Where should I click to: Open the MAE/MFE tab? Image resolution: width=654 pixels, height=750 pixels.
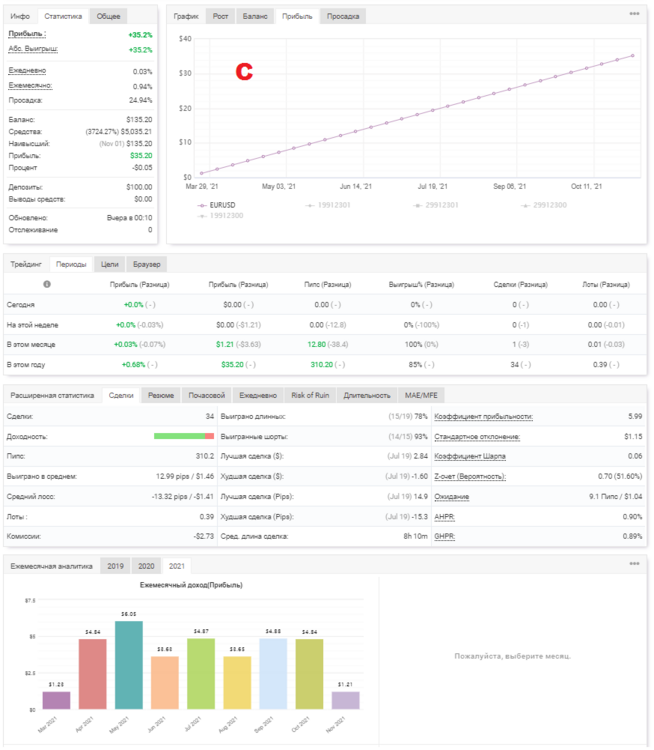coord(421,395)
